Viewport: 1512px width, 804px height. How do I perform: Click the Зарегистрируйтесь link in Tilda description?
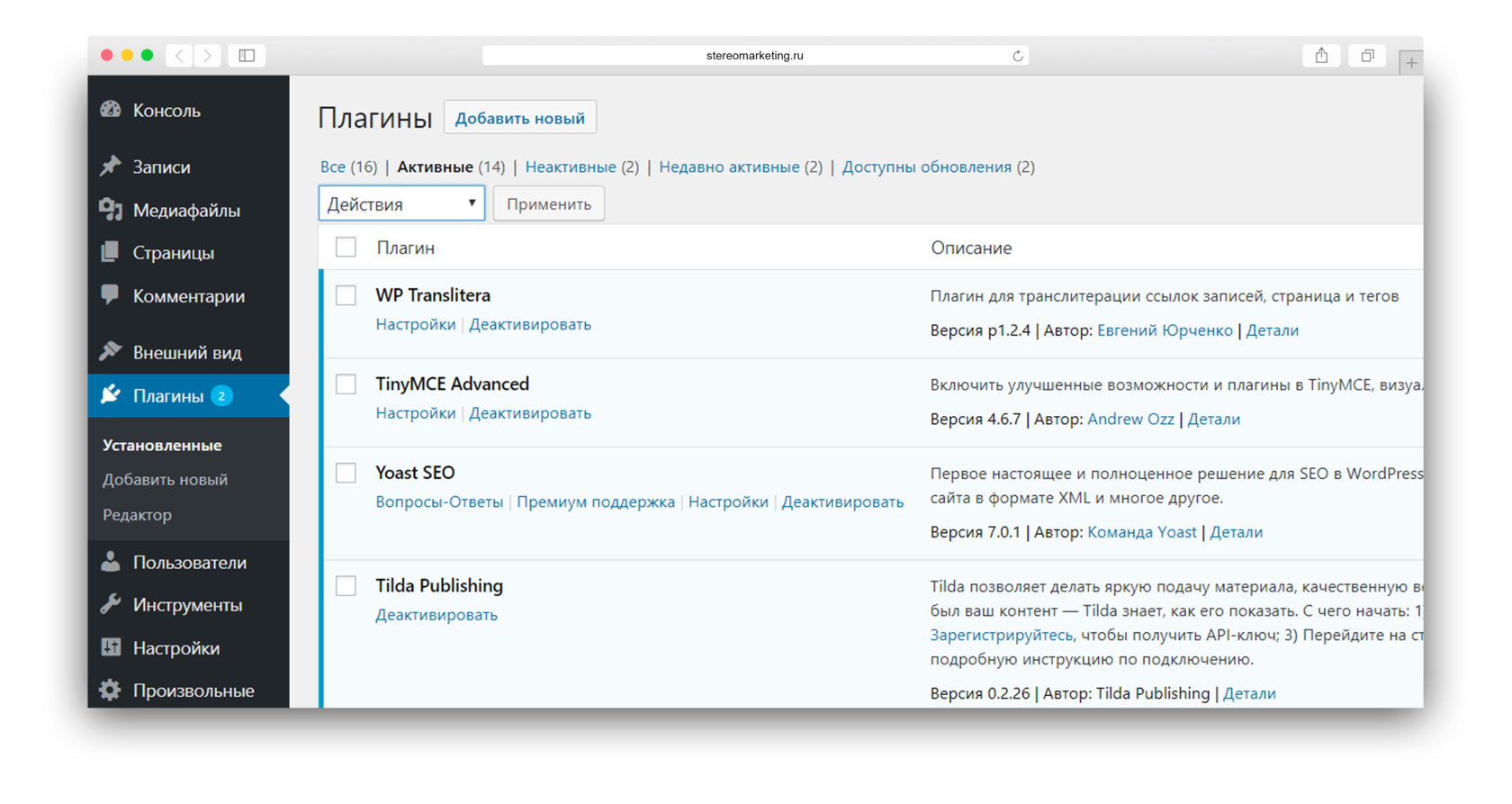(x=1002, y=635)
